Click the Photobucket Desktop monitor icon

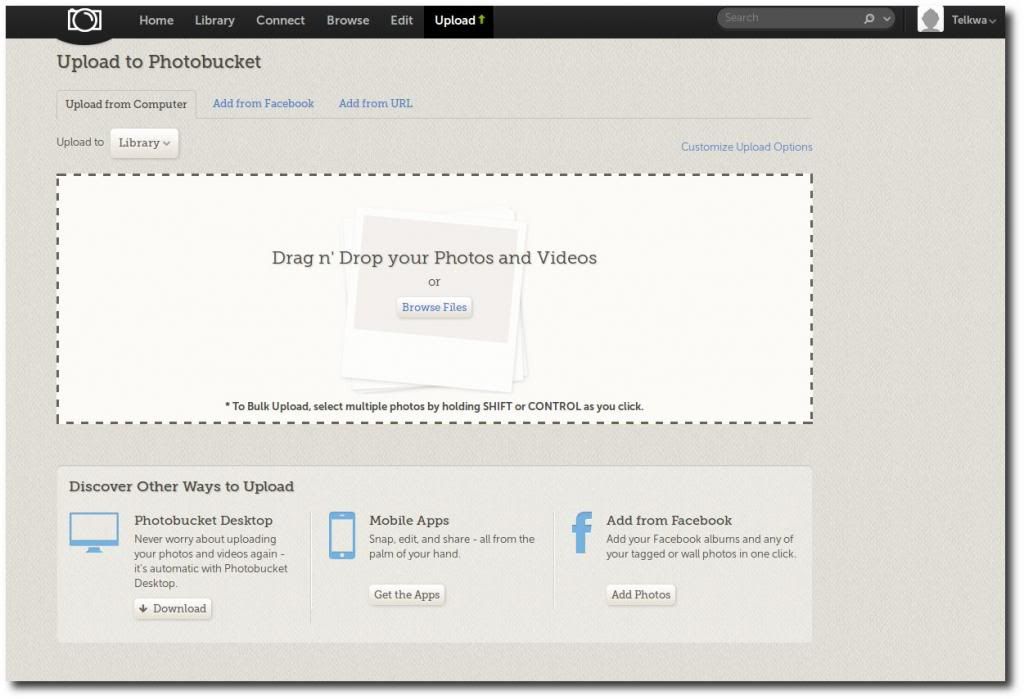[x=94, y=532]
